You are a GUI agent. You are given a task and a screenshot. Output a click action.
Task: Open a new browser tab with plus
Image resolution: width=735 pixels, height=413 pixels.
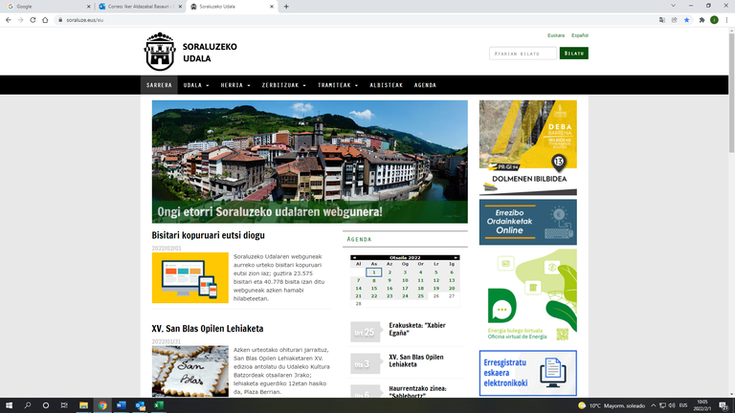[x=286, y=7]
